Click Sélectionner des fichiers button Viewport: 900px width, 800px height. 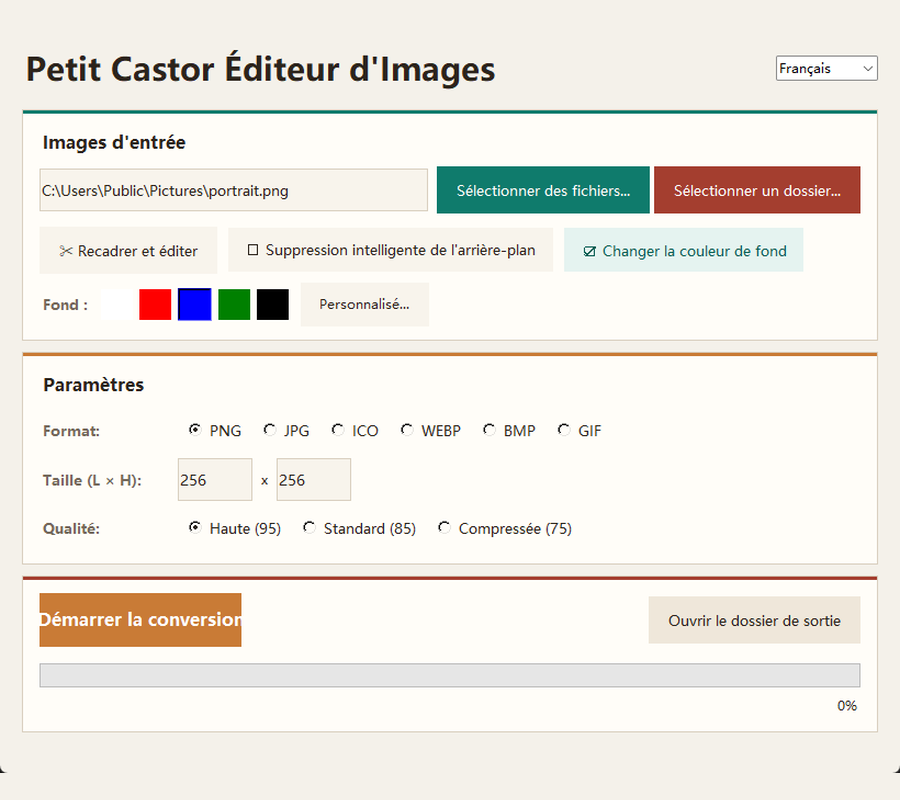[543, 190]
